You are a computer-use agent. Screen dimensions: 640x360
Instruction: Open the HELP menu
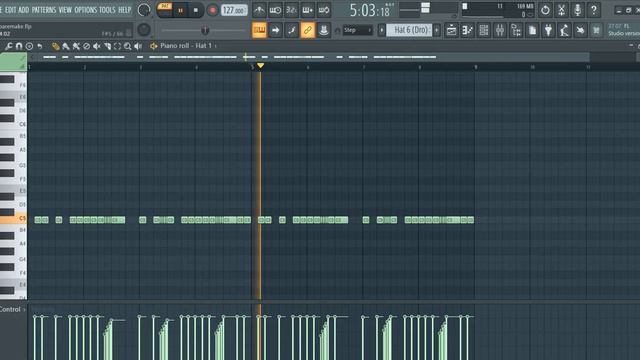124,10
